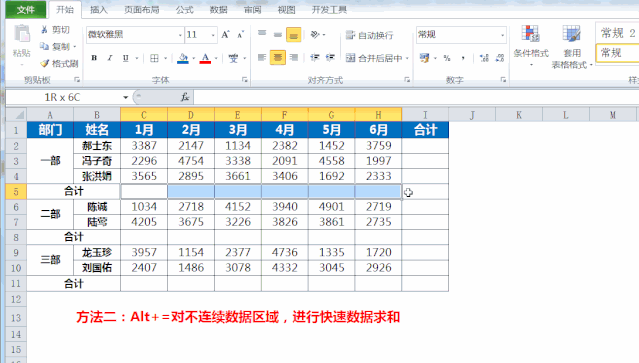This screenshot has height=363, width=639.
Task: Click the increase indent icon
Action: 330,58
